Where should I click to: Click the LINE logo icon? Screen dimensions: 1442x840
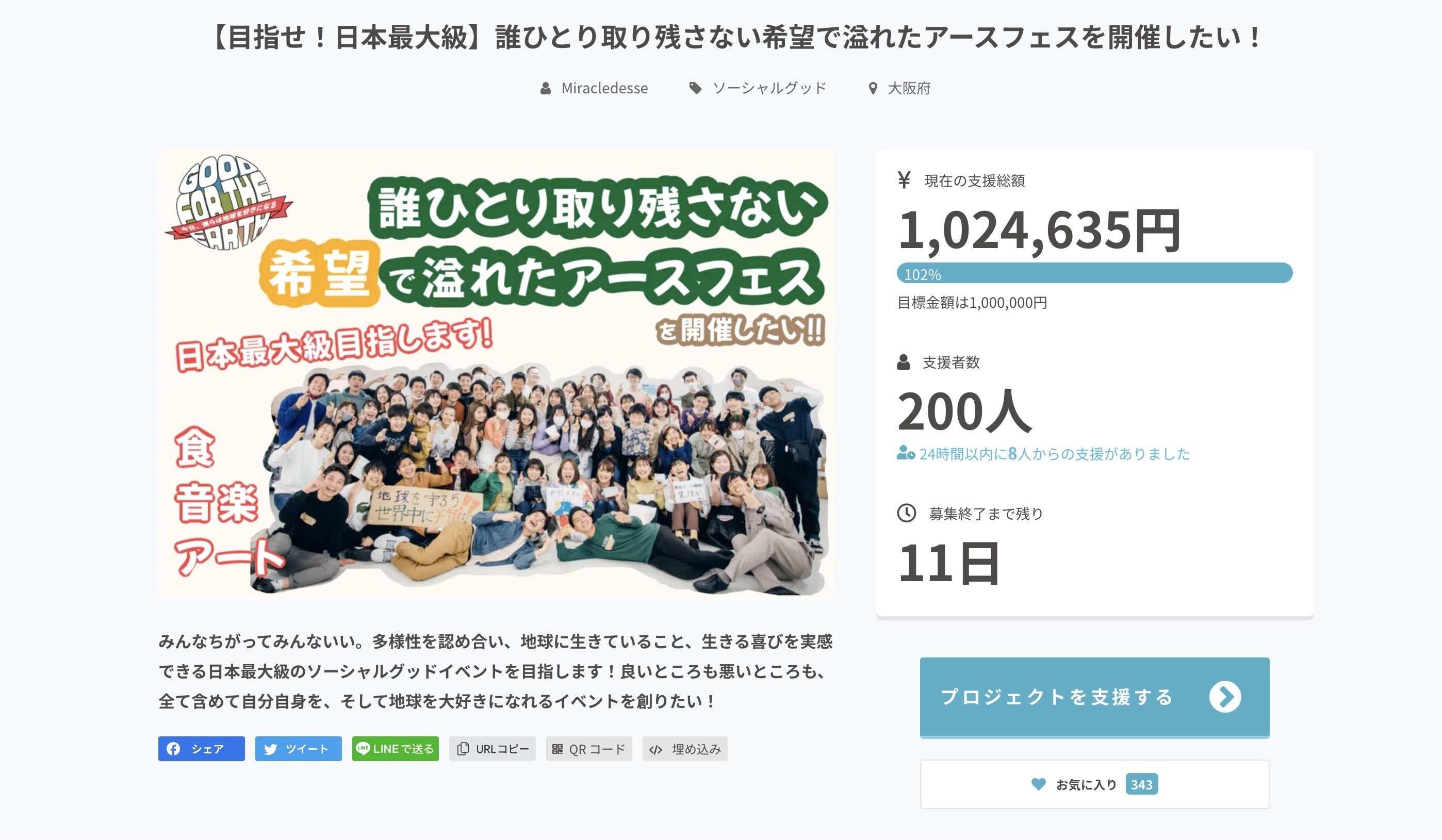[x=363, y=748]
